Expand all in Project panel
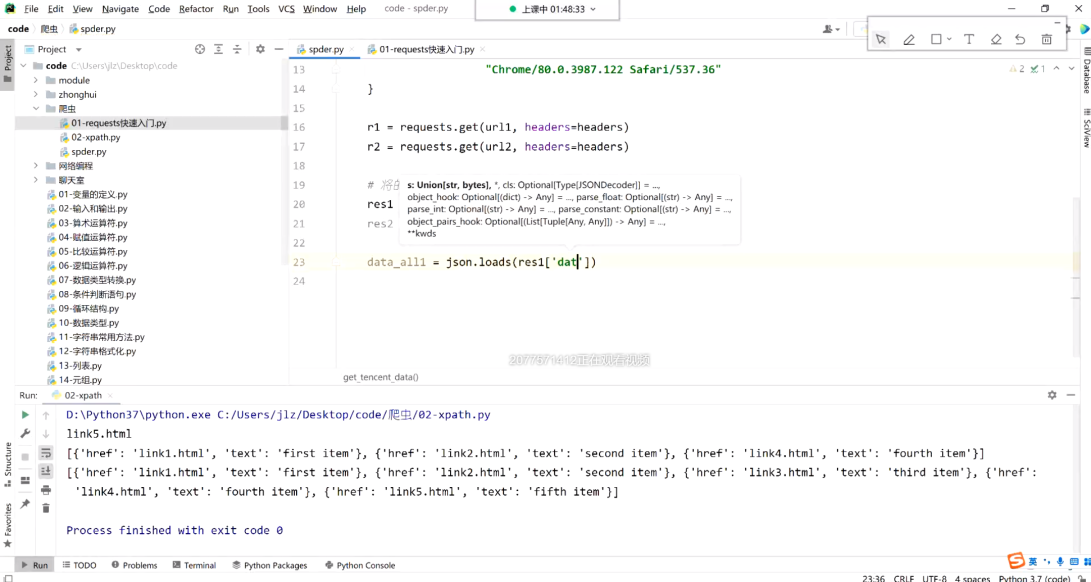Image resolution: width=1091 pixels, height=582 pixels. coord(218,49)
